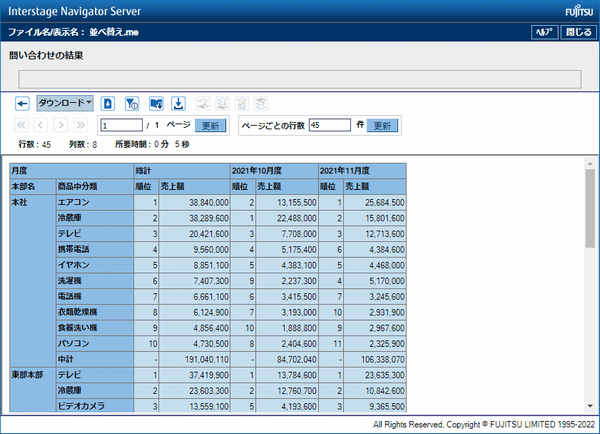Open the ヘルプ help button
The image size is (600, 434).
[544, 32]
